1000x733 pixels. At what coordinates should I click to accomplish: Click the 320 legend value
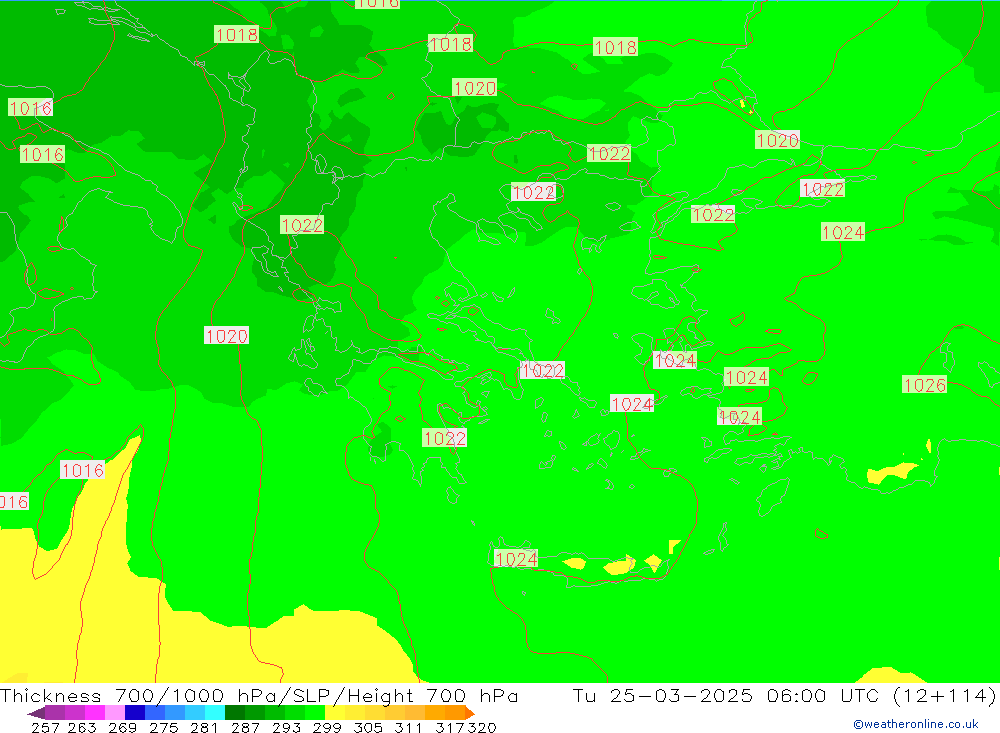coord(482,727)
